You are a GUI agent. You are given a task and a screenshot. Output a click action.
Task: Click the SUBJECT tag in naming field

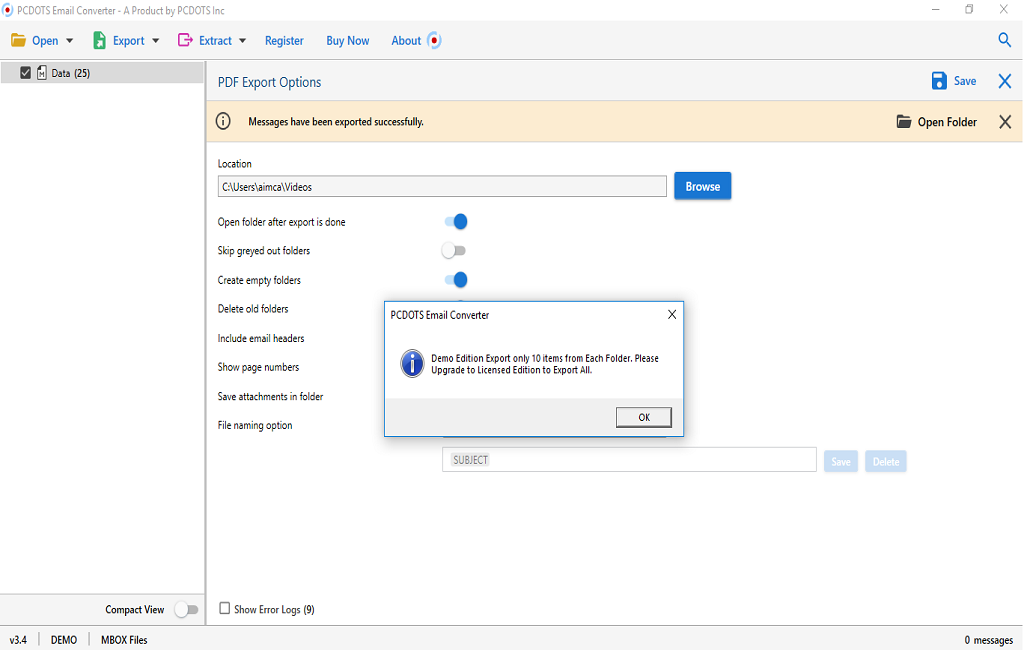(470, 460)
